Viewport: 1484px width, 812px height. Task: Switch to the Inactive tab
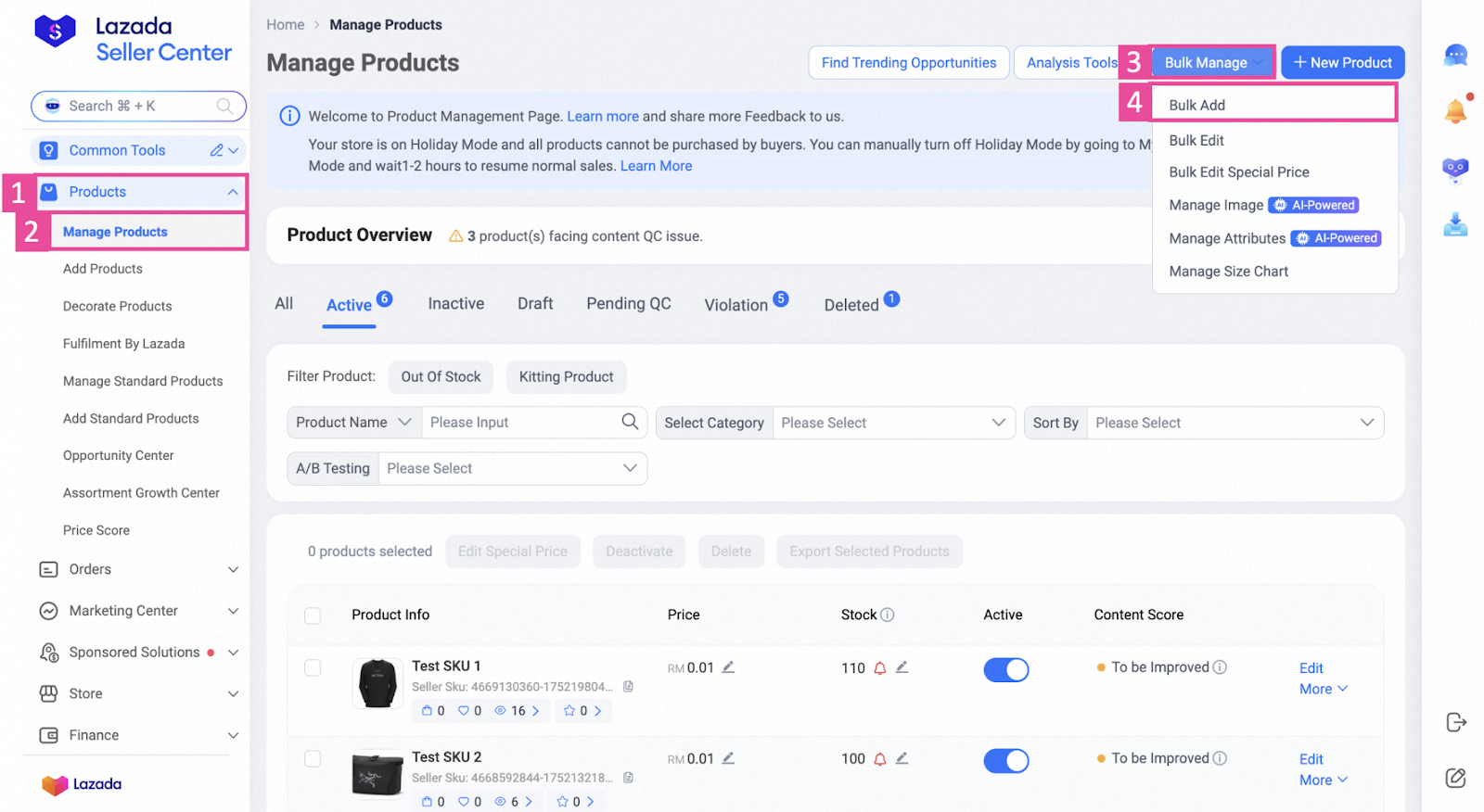[x=455, y=304]
